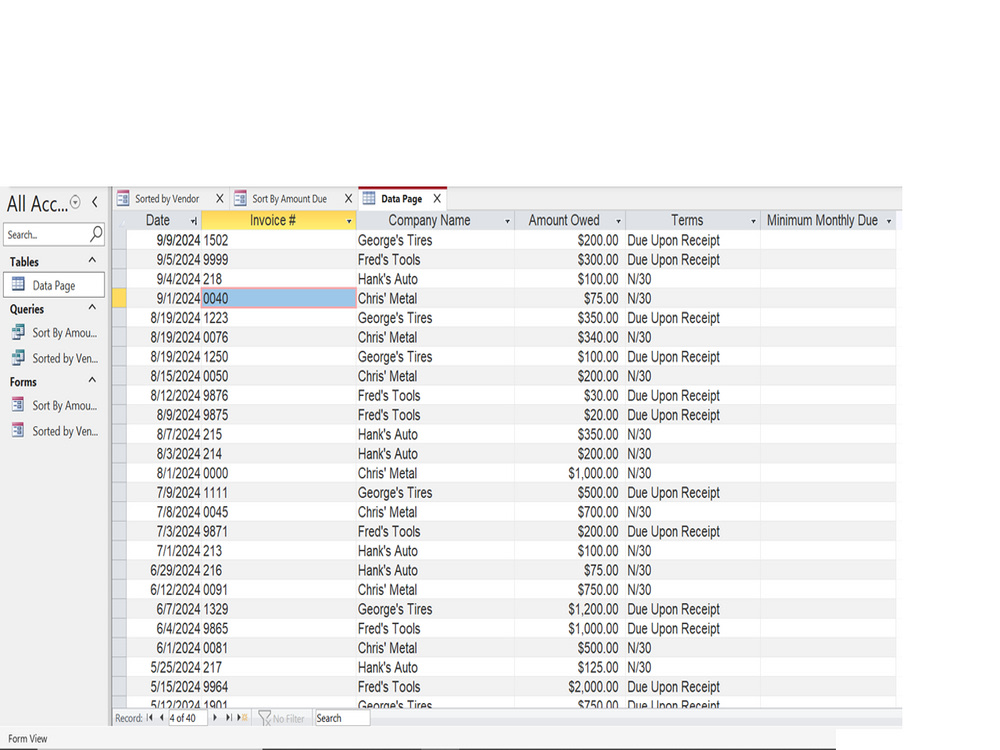Select the highlighted row selector for 9/1/2024
The height and width of the screenshot is (750, 1000).
click(119, 298)
